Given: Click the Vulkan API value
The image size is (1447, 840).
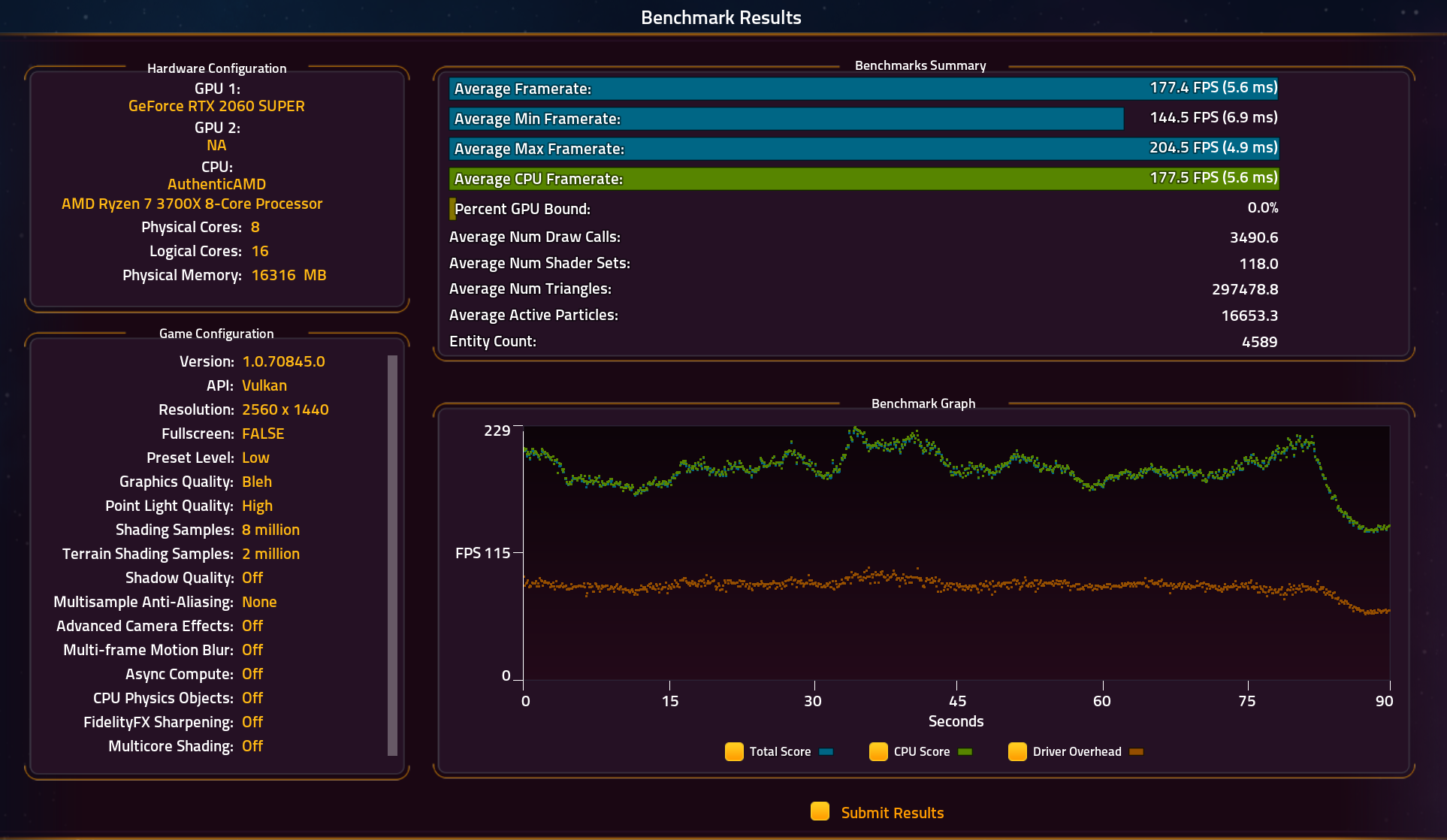Looking at the screenshot, I should (x=264, y=385).
